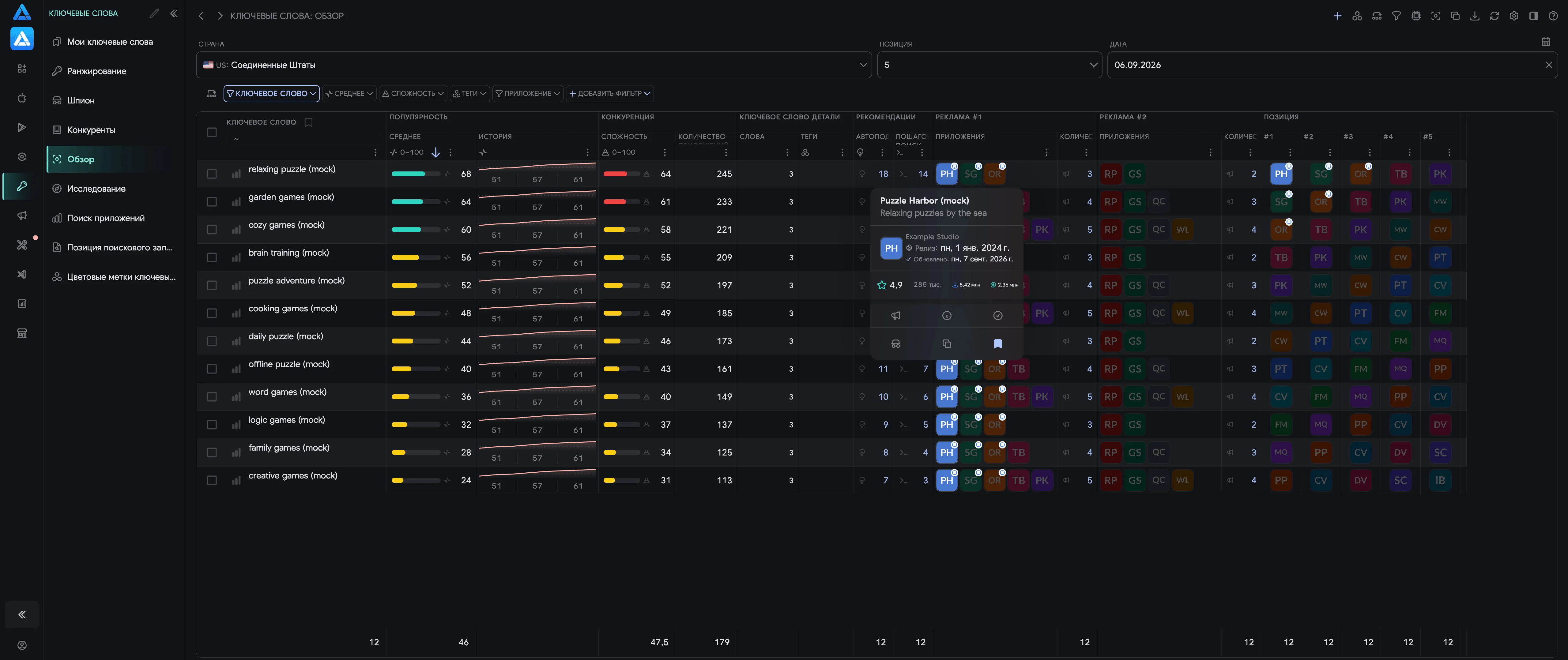Expand the Сложность filter dropdown

(x=413, y=93)
